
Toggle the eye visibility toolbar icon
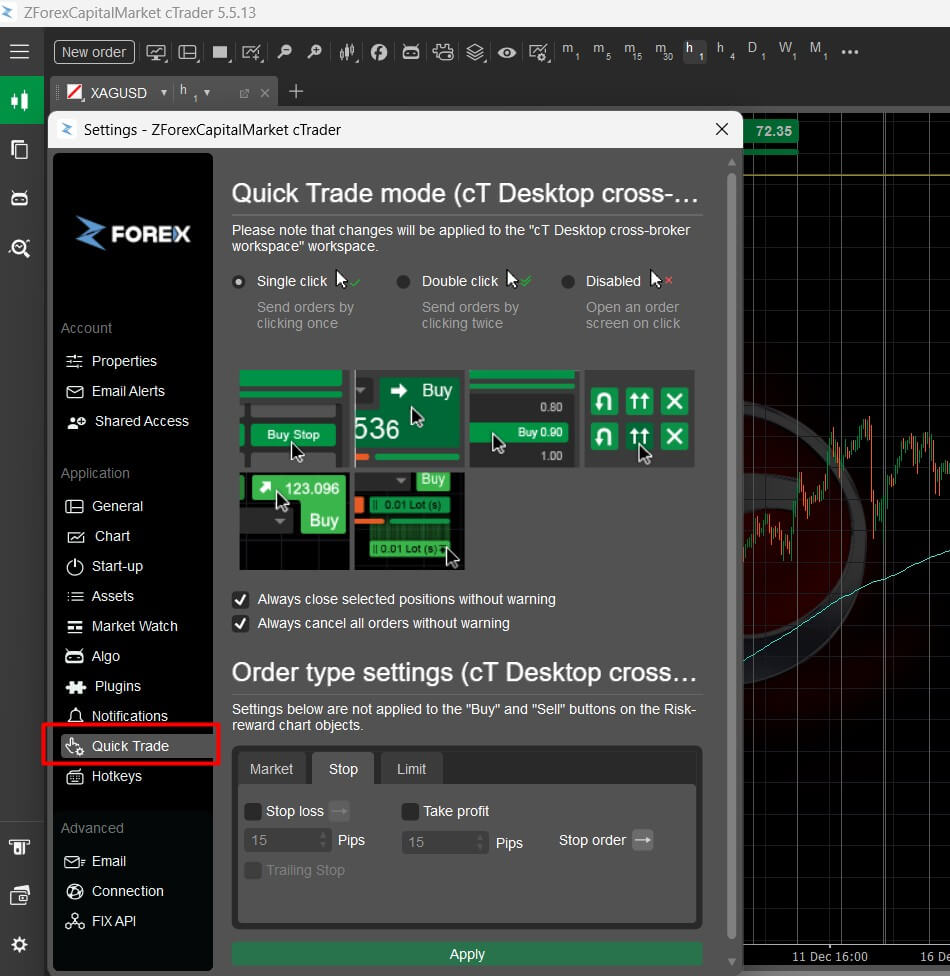[x=507, y=52]
